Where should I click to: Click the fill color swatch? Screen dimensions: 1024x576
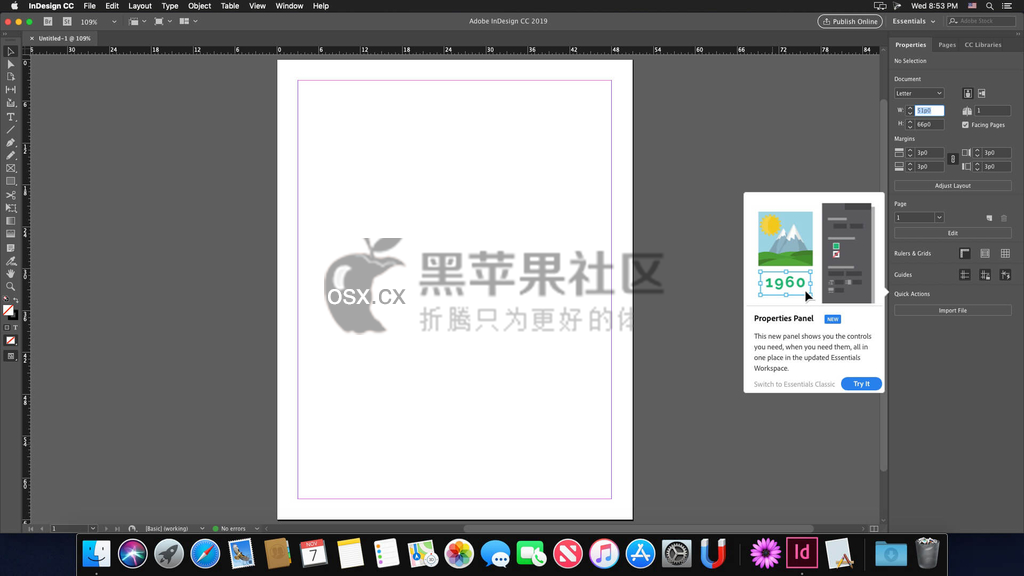pos(8,310)
